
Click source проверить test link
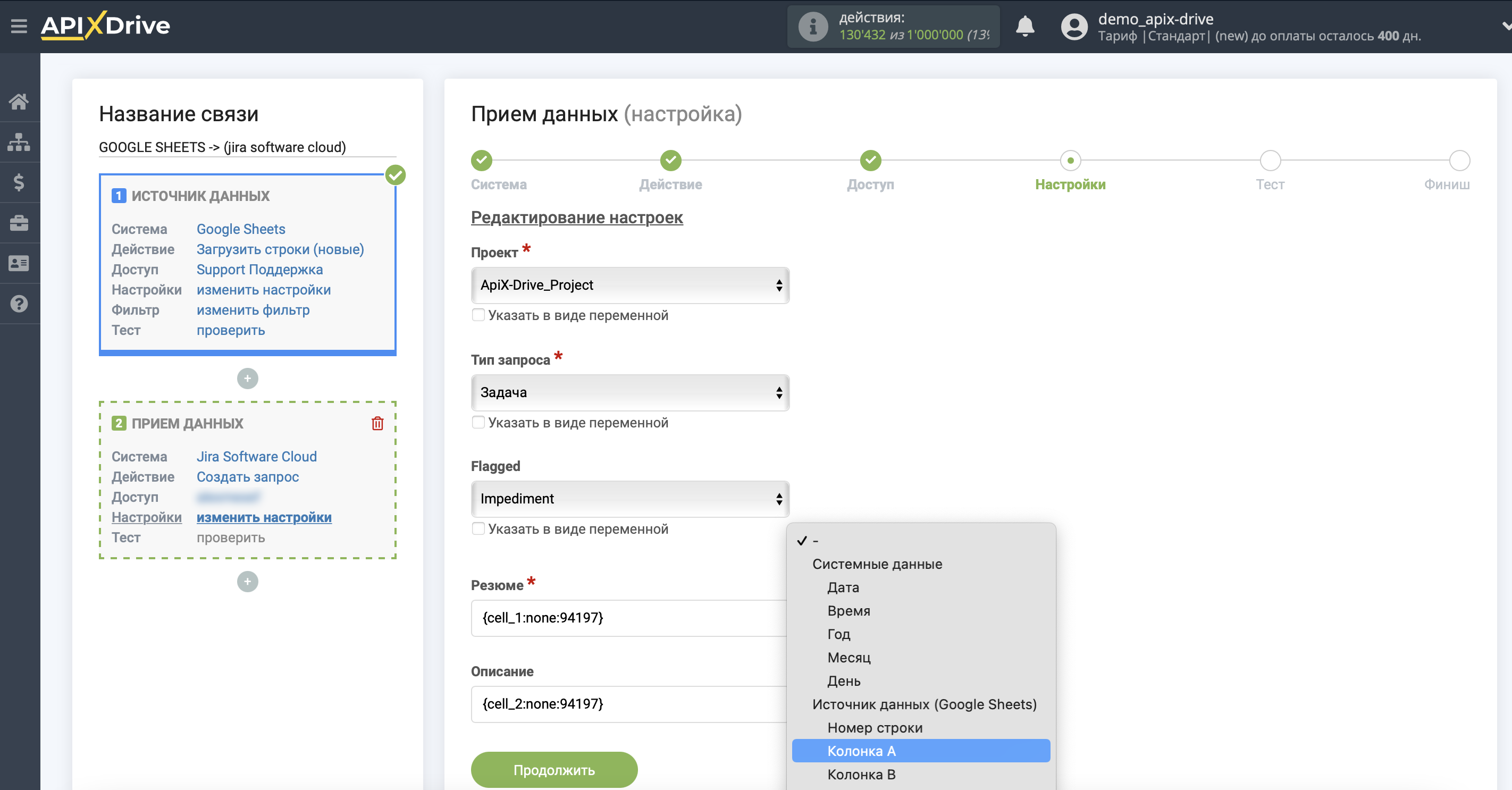tap(231, 331)
